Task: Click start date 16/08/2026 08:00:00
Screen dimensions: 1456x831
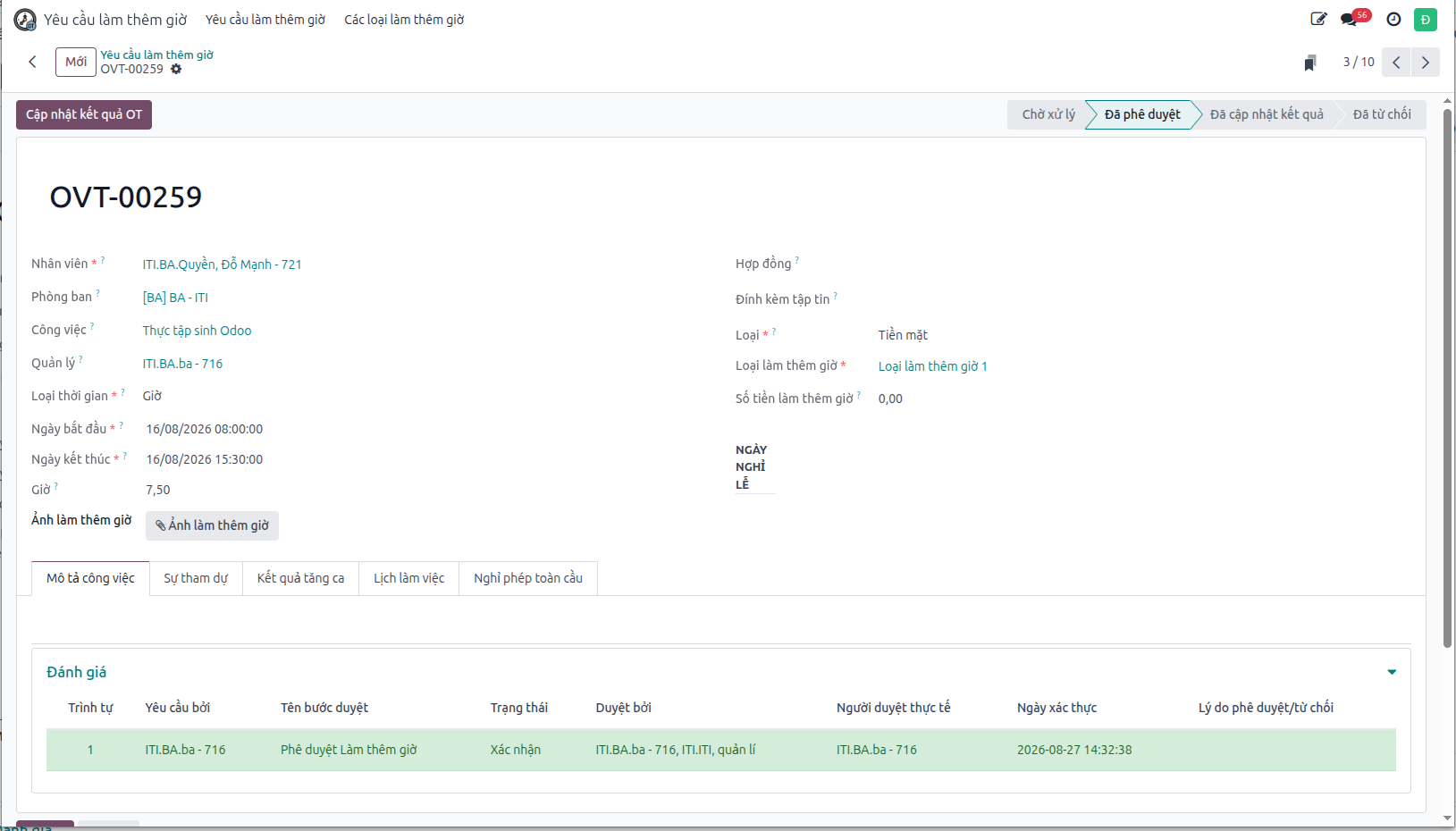Action: [x=205, y=429]
